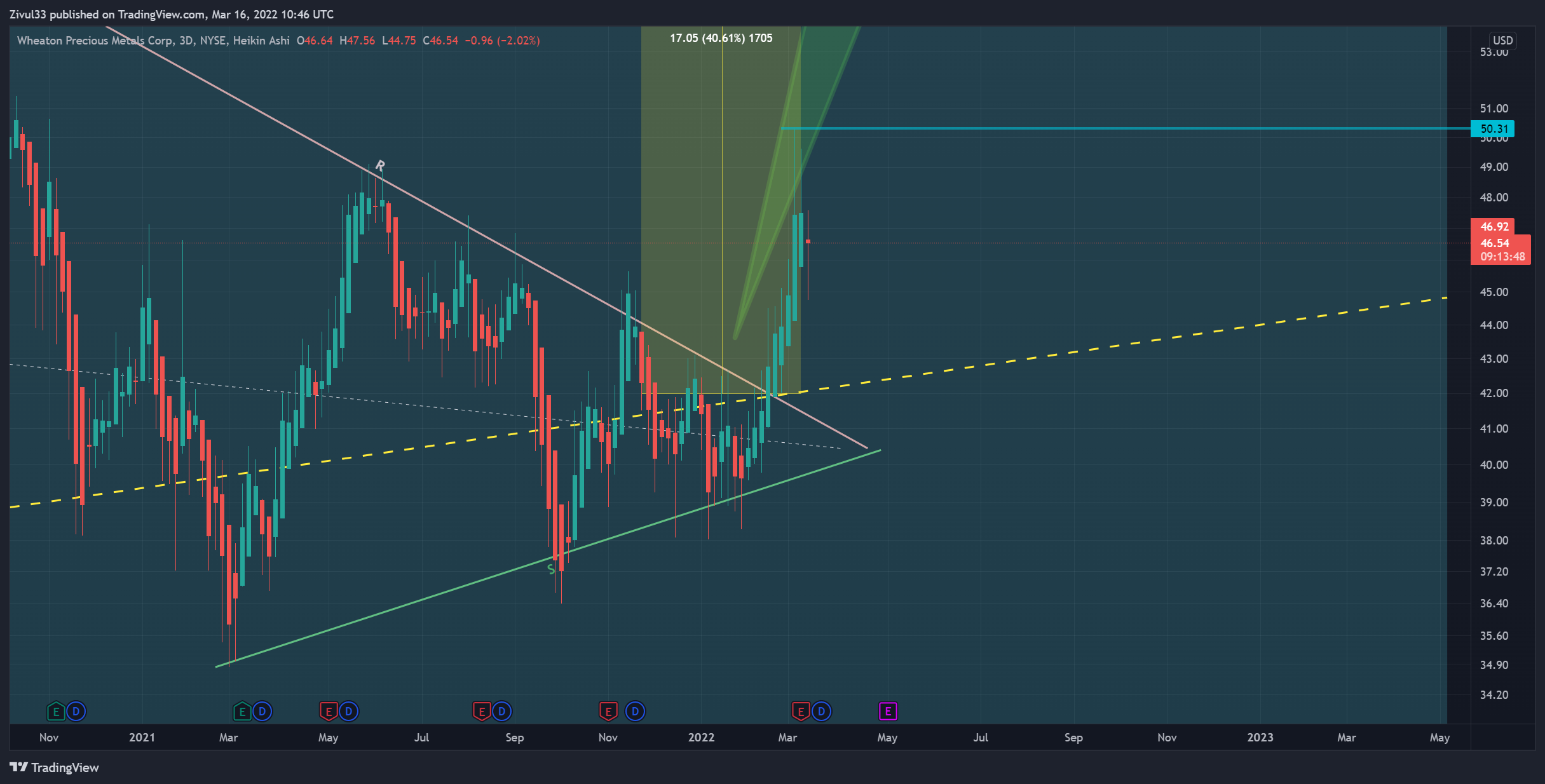Click the open value O46.64

(315, 41)
